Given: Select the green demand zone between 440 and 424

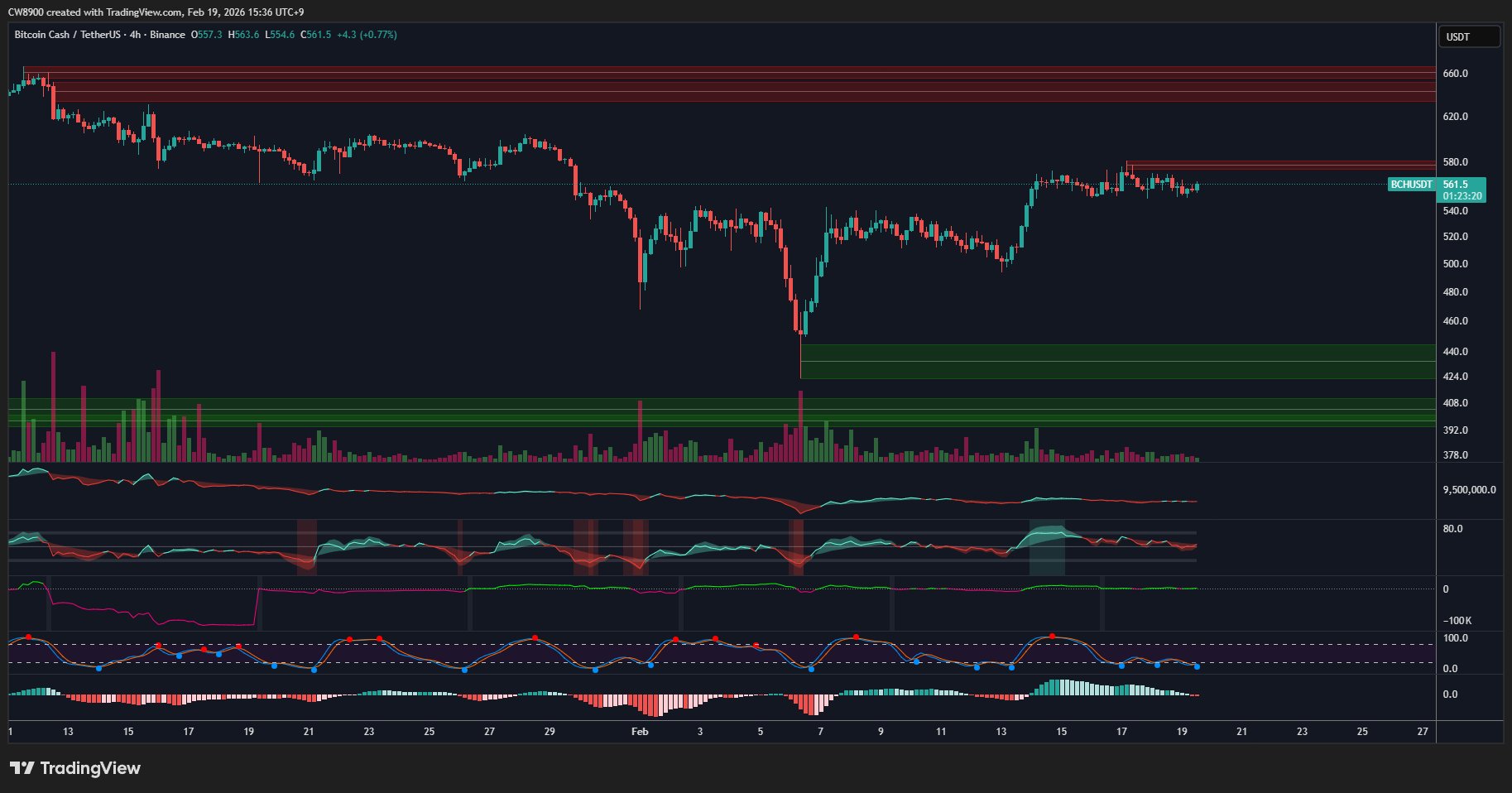Looking at the screenshot, I should [1118, 362].
